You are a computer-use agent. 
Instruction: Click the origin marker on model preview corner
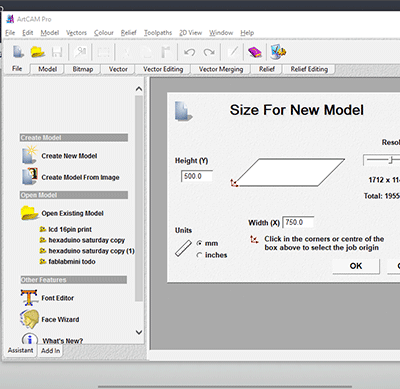(234, 183)
